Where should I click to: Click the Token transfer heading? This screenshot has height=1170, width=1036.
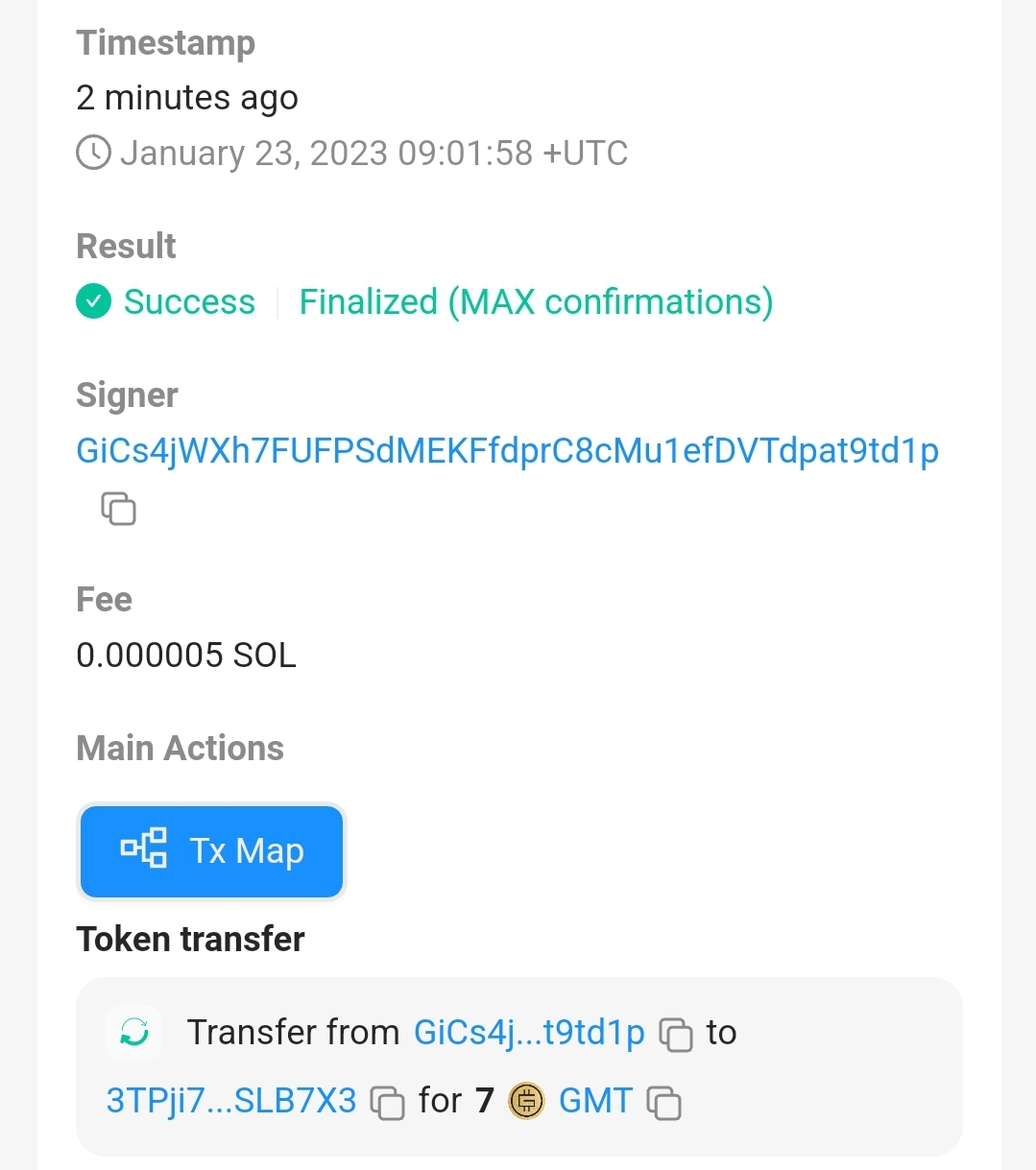[190, 939]
